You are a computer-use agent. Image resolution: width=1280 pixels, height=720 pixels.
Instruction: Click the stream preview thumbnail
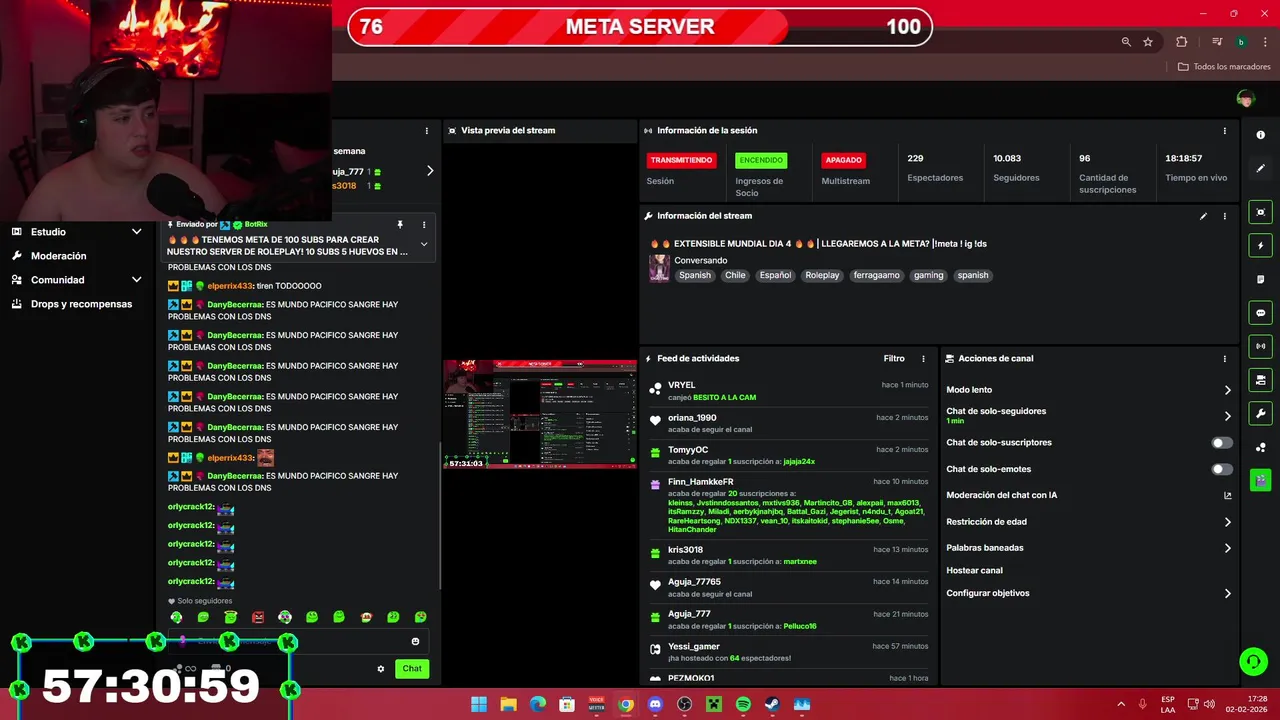pos(540,414)
